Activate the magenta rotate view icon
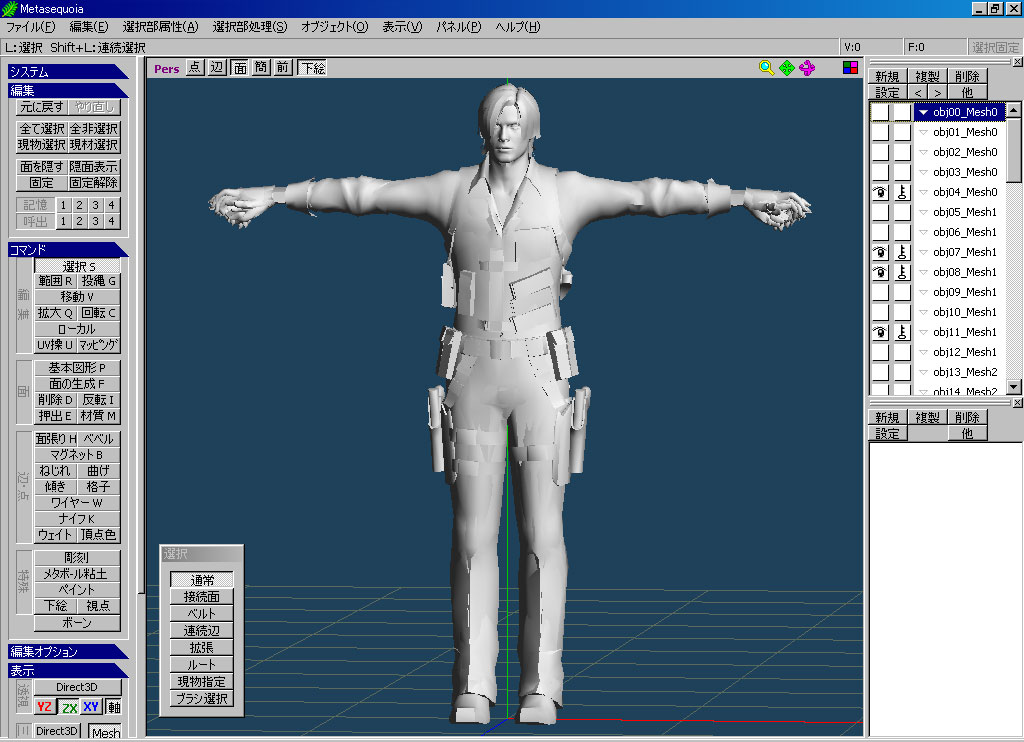The width and height of the screenshot is (1024, 742). point(807,68)
